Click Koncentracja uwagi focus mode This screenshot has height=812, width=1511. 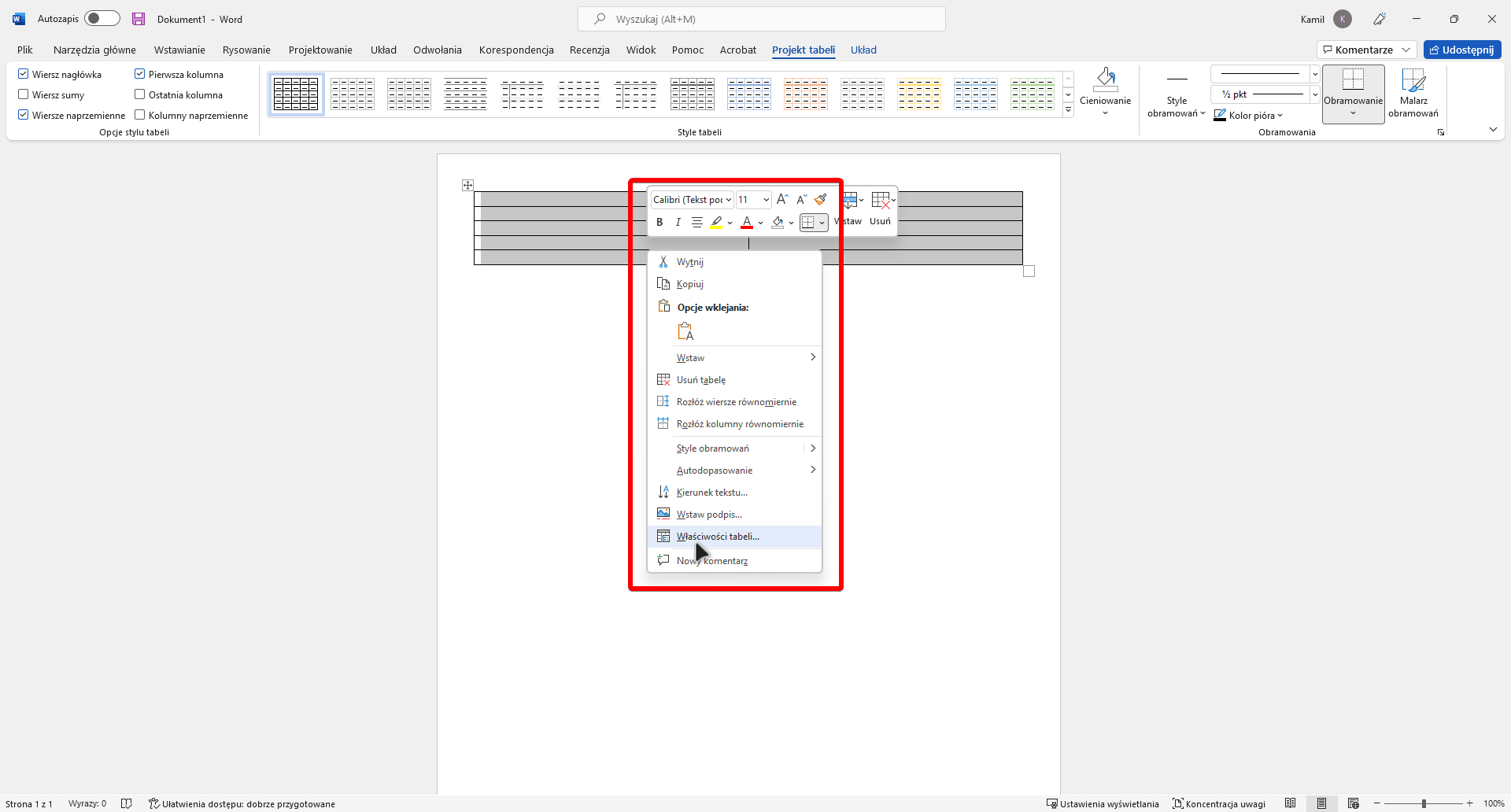click(1219, 803)
